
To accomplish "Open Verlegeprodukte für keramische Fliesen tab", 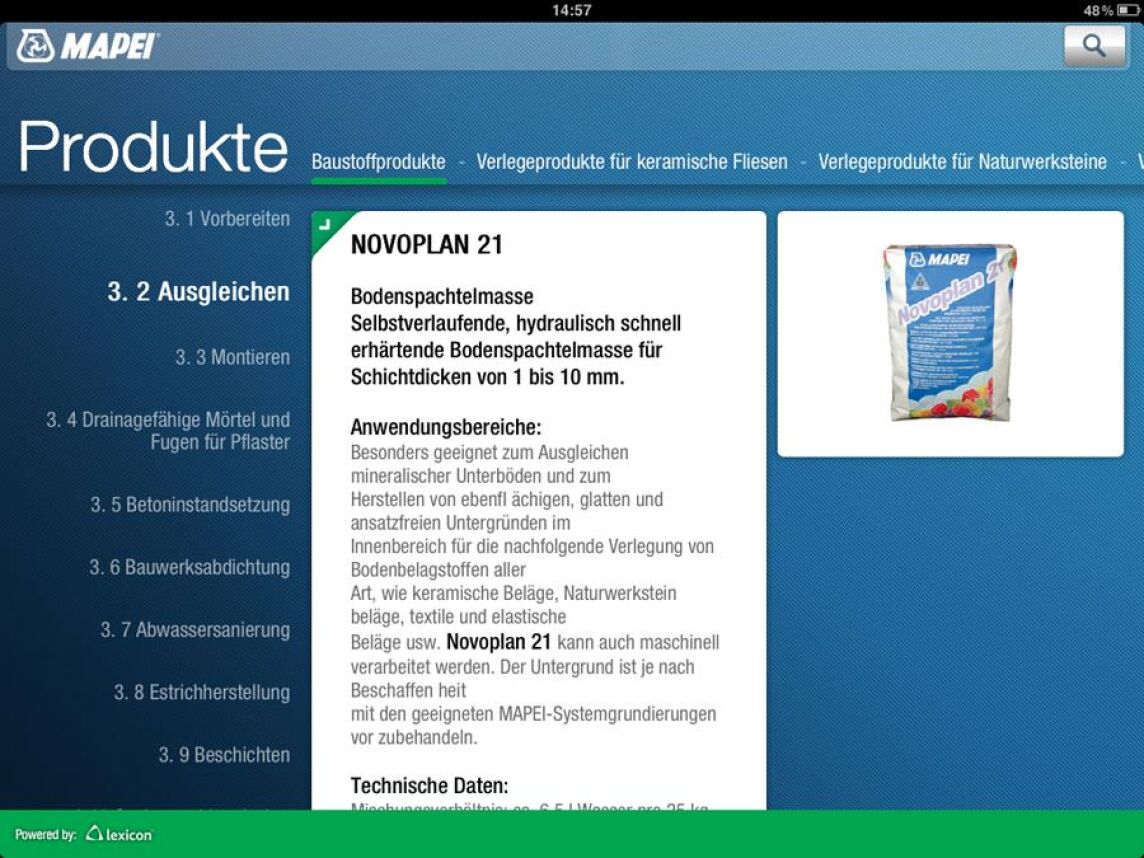I will point(632,161).
